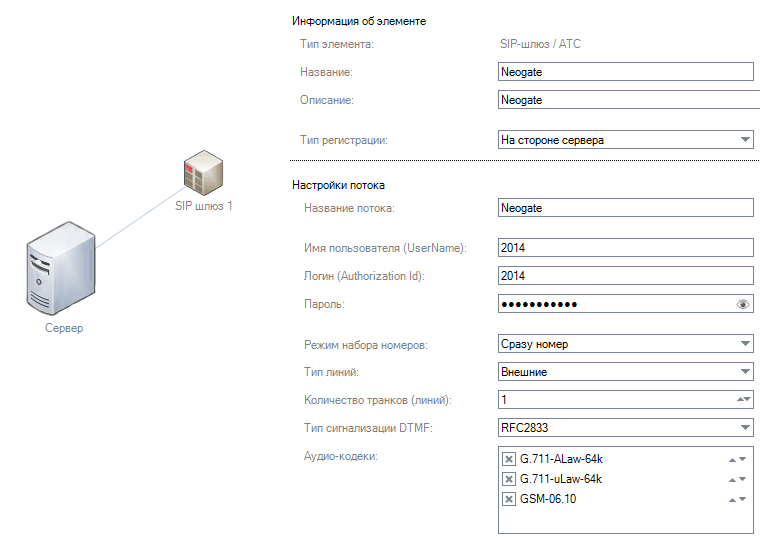Click the SIP шлюз 1 label
The height and width of the screenshot is (544, 760).
point(204,206)
